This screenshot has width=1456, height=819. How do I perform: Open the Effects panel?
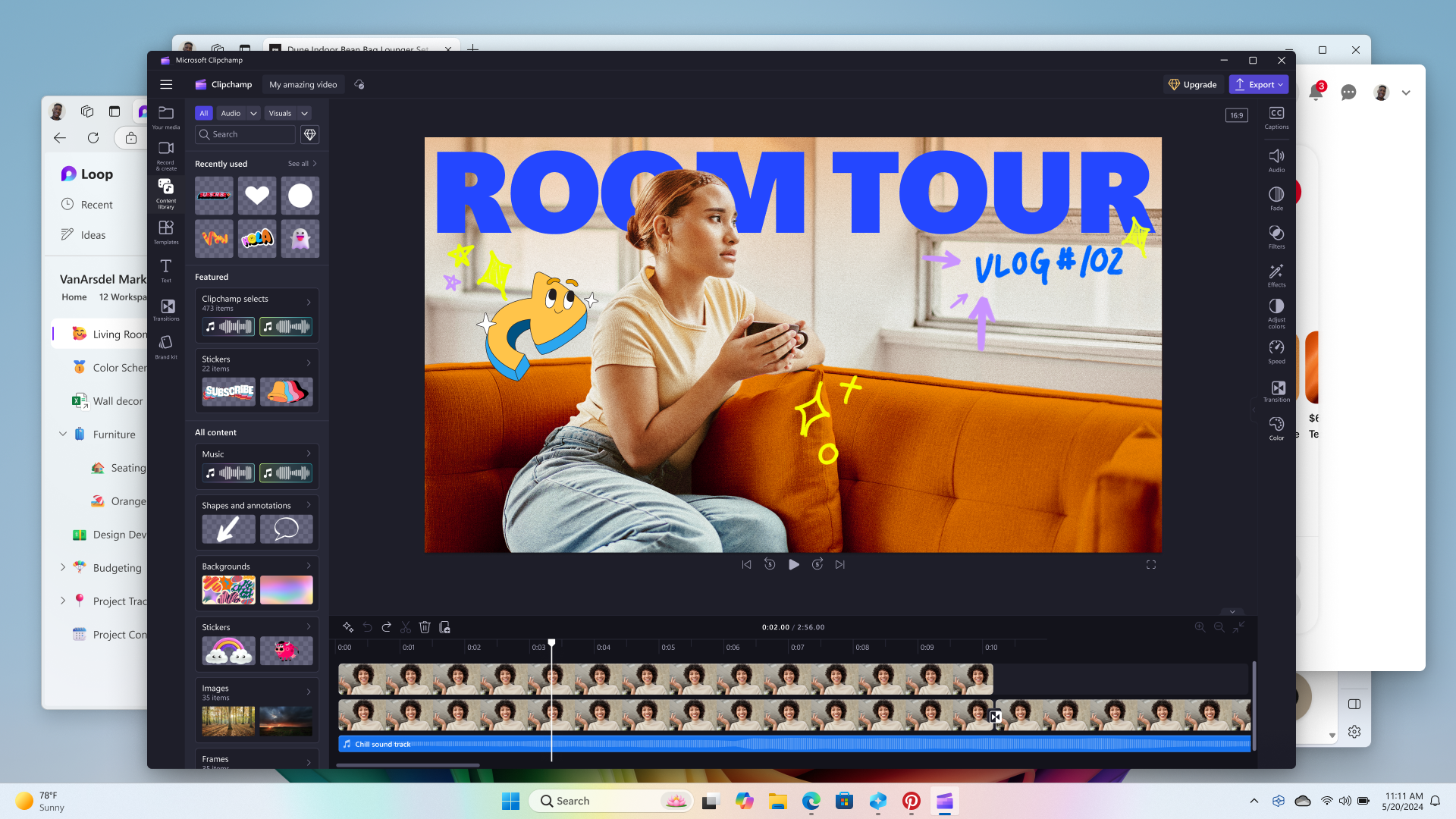click(x=1276, y=275)
